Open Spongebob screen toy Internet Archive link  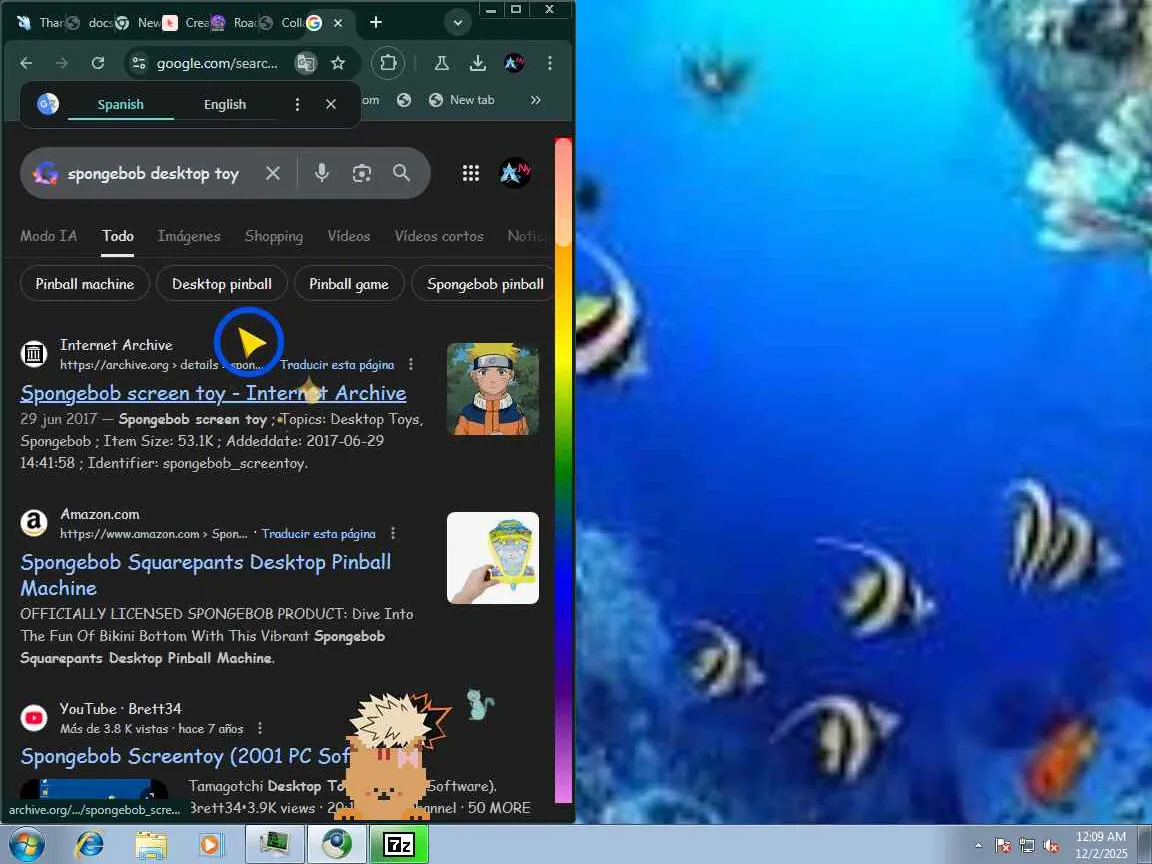tap(213, 393)
